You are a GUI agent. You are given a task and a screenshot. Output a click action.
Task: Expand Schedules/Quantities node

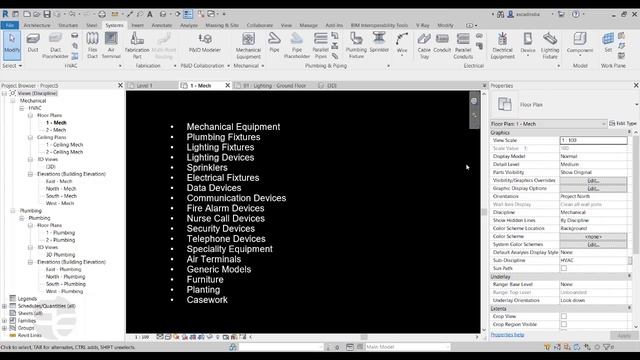(x=4, y=306)
